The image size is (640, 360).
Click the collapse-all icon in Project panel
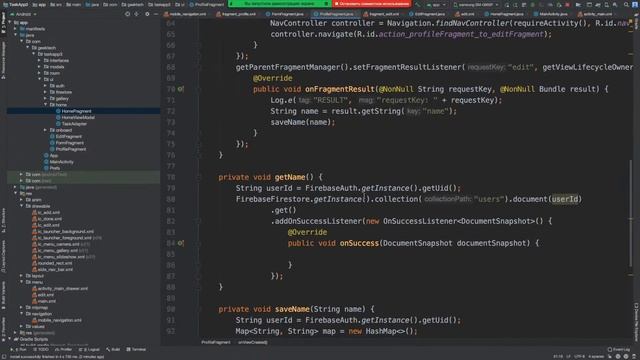[x=137, y=14]
